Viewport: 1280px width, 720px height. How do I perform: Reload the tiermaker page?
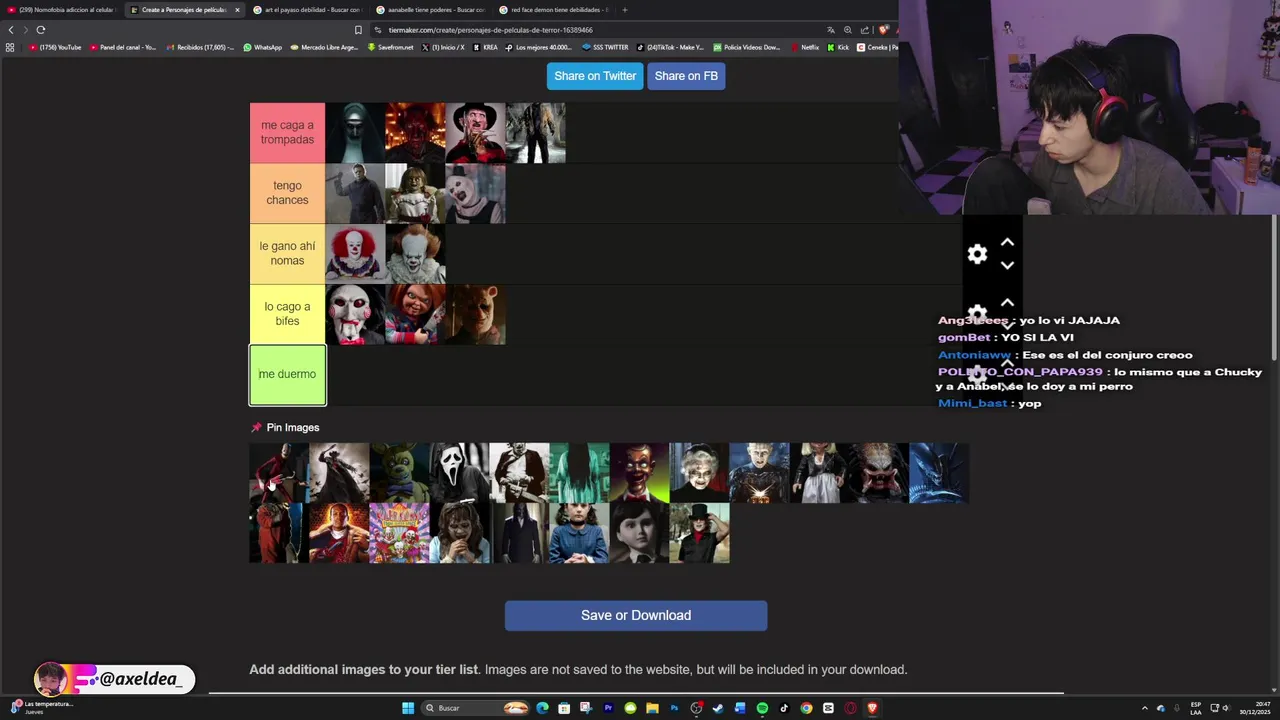pyautogui.click(x=41, y=30)
